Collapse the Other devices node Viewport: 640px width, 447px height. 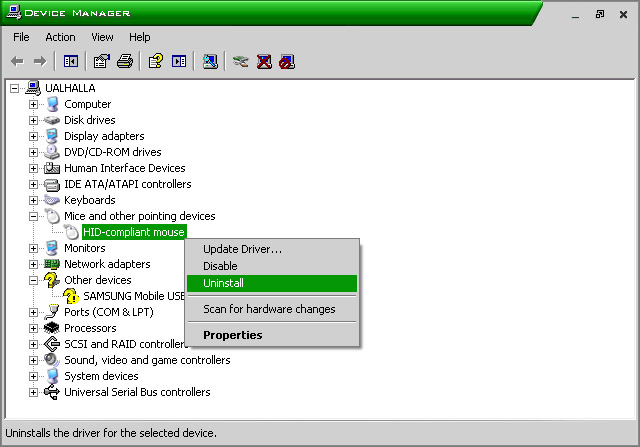click(x=34, y=280)
